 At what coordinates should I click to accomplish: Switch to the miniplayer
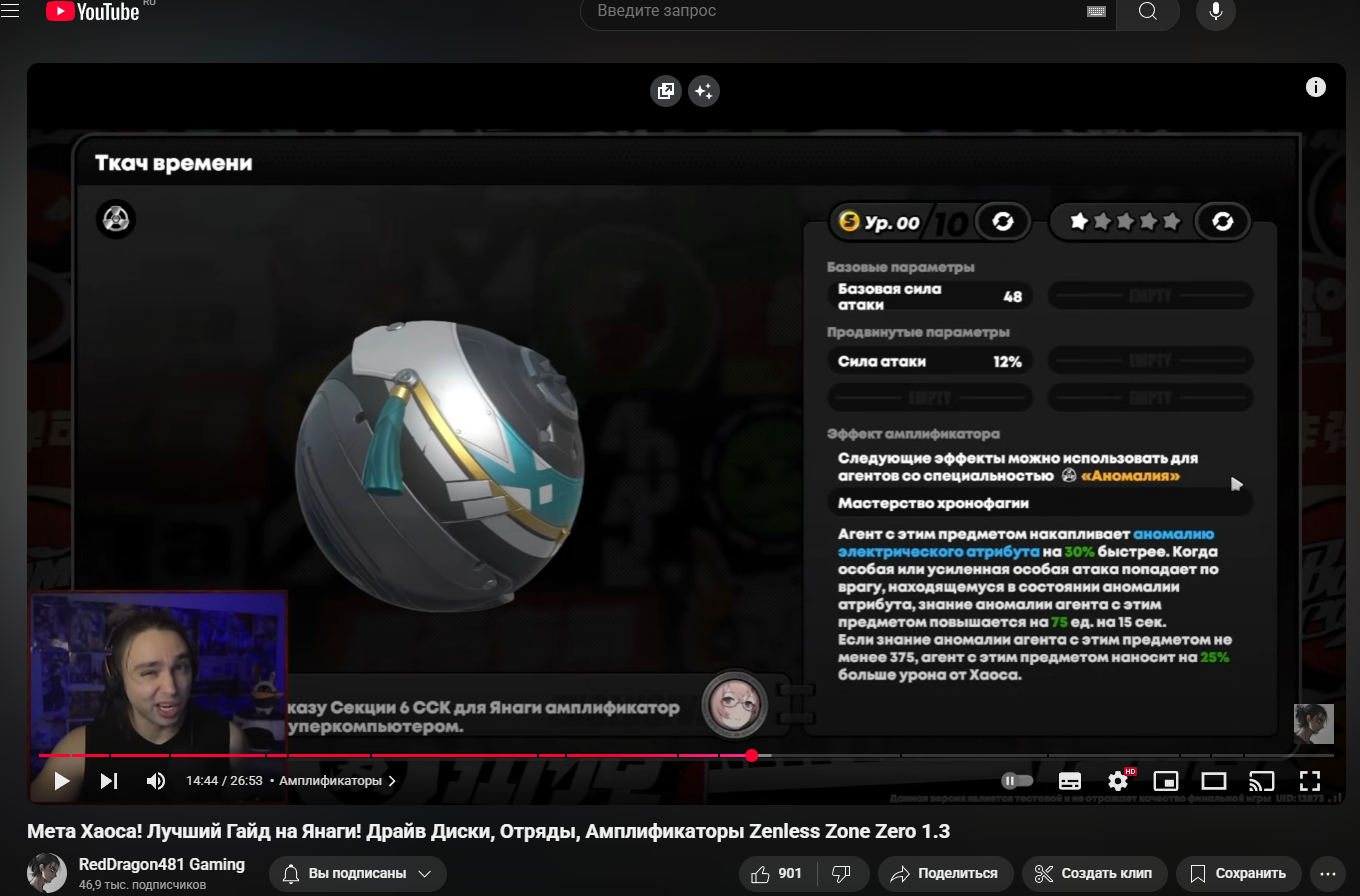click(x=1165, y=781)
